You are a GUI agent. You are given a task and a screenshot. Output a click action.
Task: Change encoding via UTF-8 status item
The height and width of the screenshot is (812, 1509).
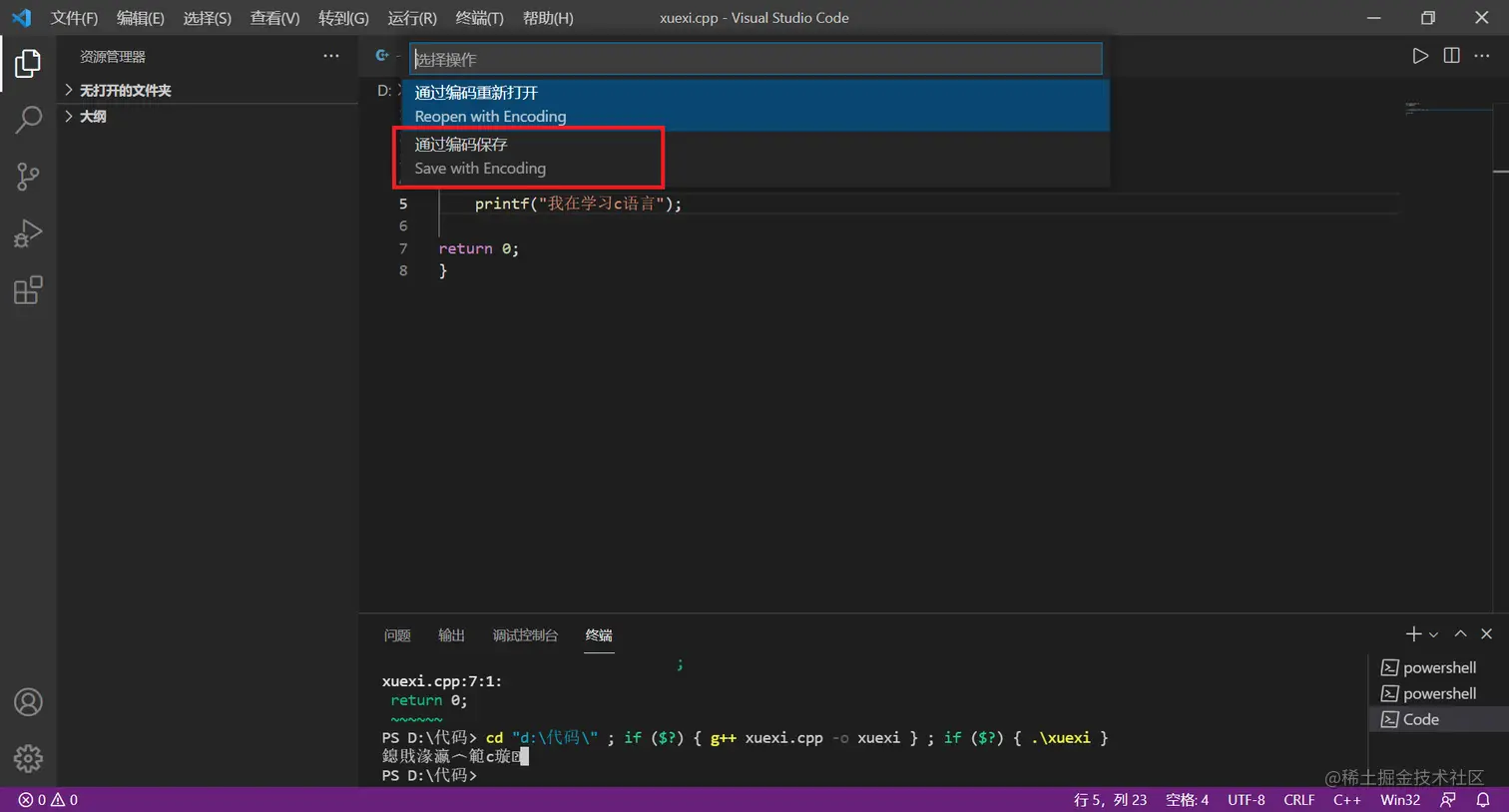(x=1246, y=799)
